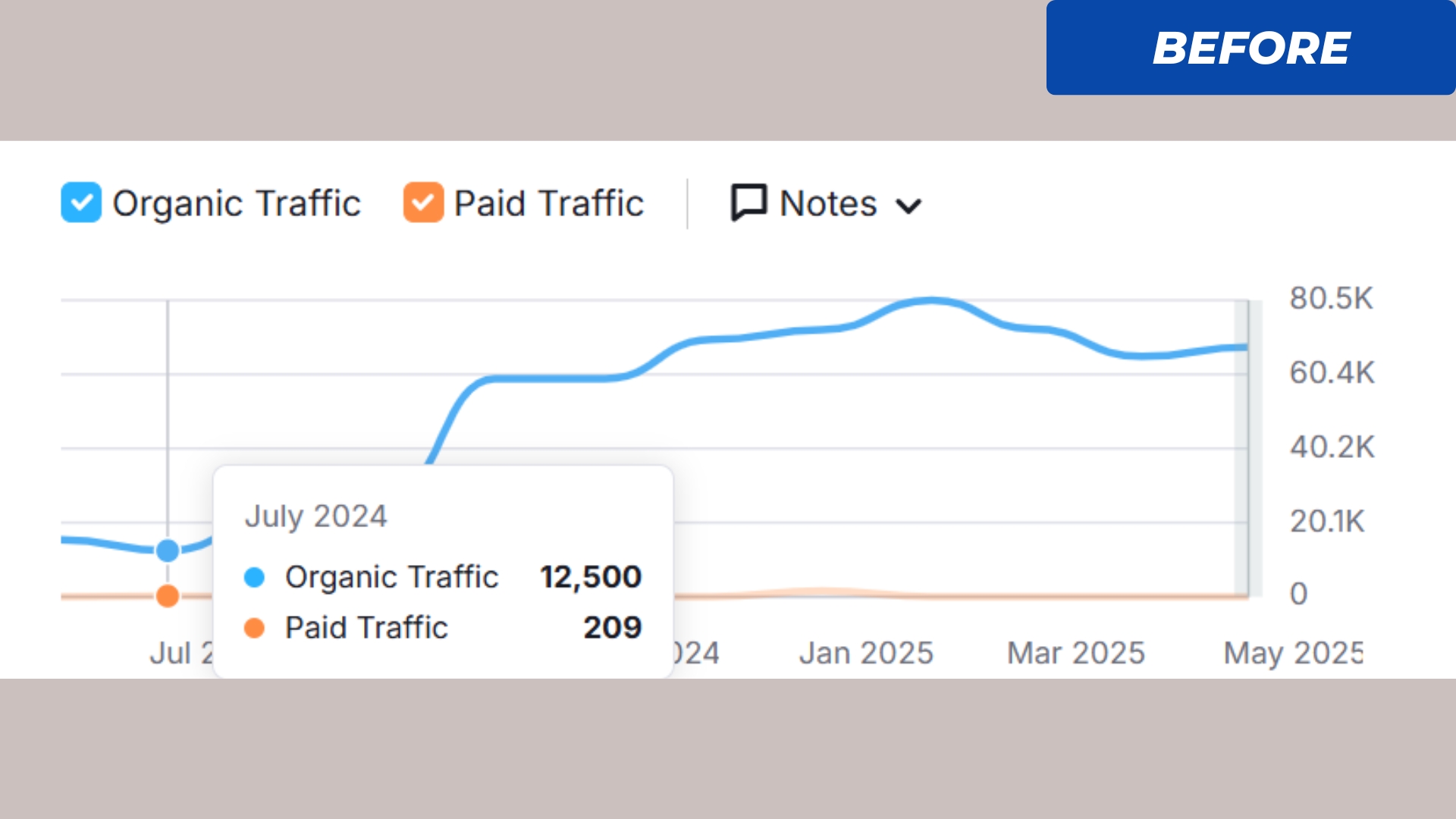
Task: Click the blue dot in tooltip
Action: coord(255,577)
